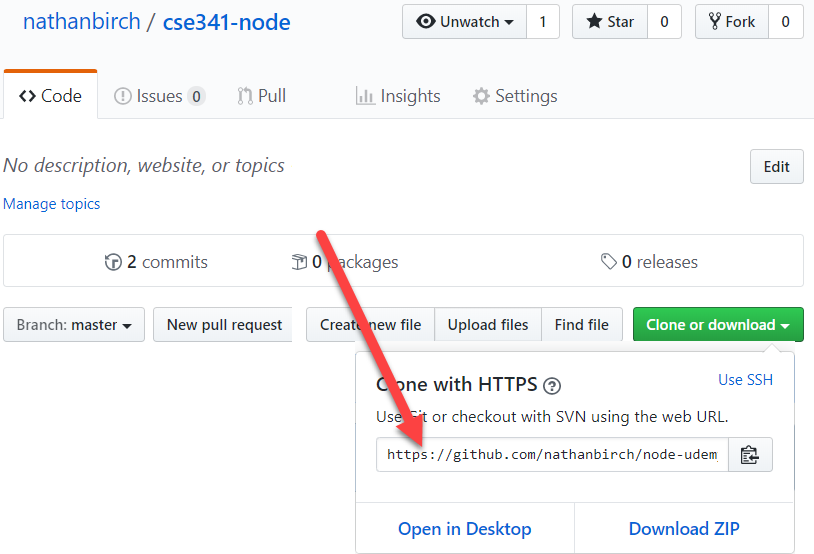This screenshot has height=554, width=814.
Task: Switch to the Code tab
Action: [x=50, y=96]
